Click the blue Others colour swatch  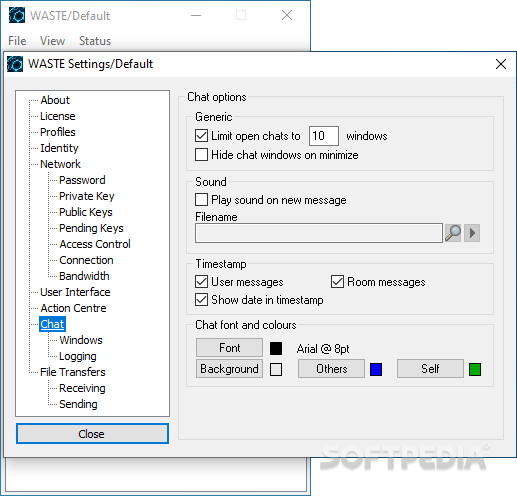coord(376,369)
